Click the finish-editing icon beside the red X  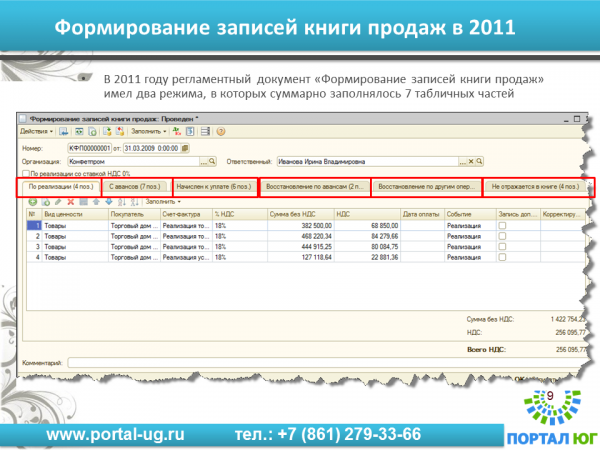pyautogui.click(x=83, y=202)
